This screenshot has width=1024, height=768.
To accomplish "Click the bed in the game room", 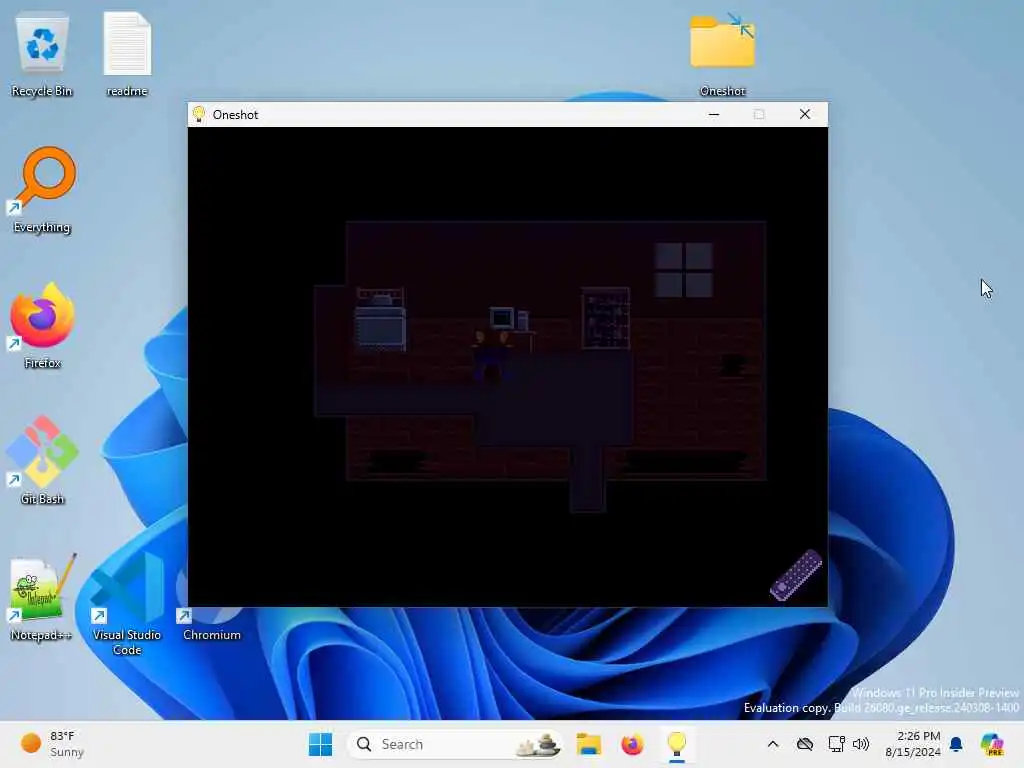I will [x=381, y=319].
